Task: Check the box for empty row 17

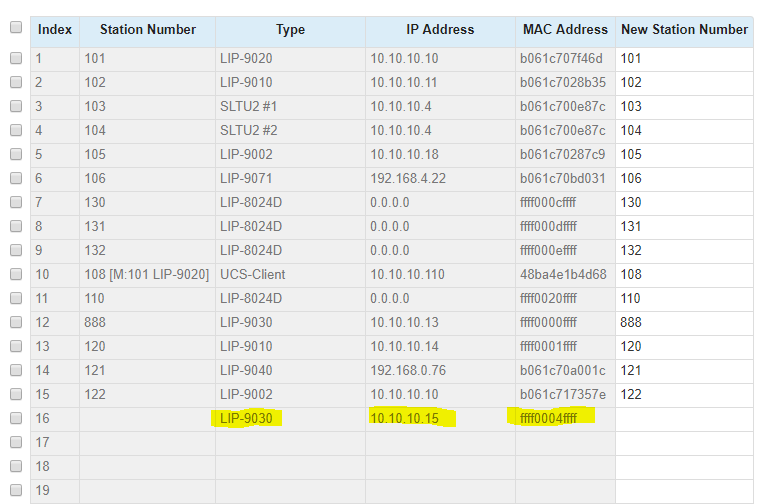Action: [16, 442]
